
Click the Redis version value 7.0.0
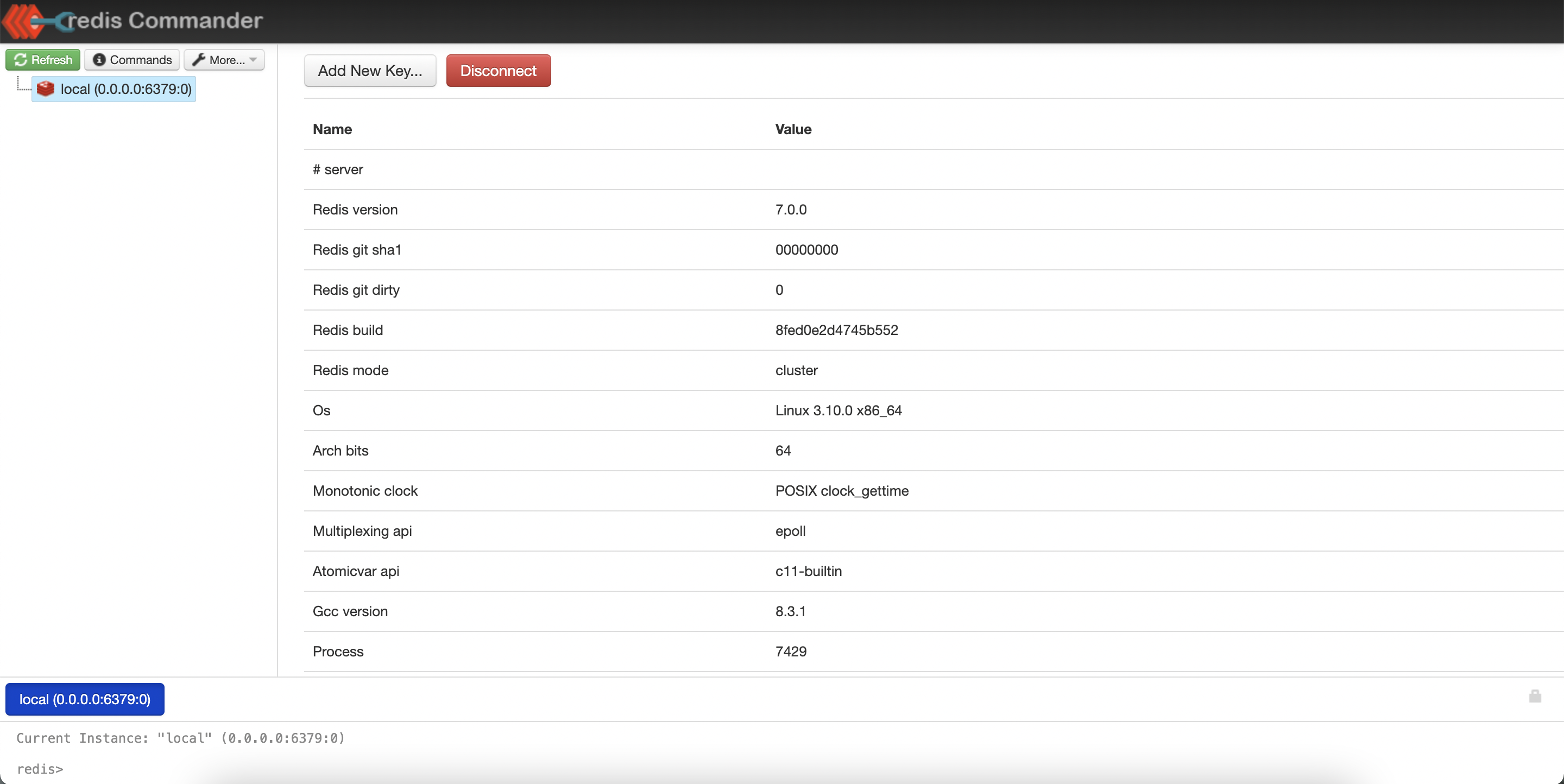tap(791, 210)
